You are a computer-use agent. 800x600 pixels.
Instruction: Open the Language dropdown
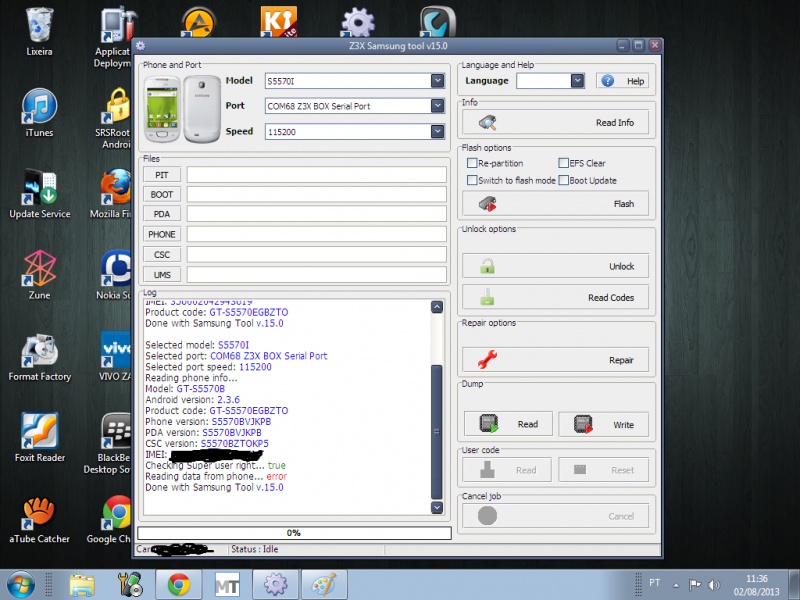point(577,81)
